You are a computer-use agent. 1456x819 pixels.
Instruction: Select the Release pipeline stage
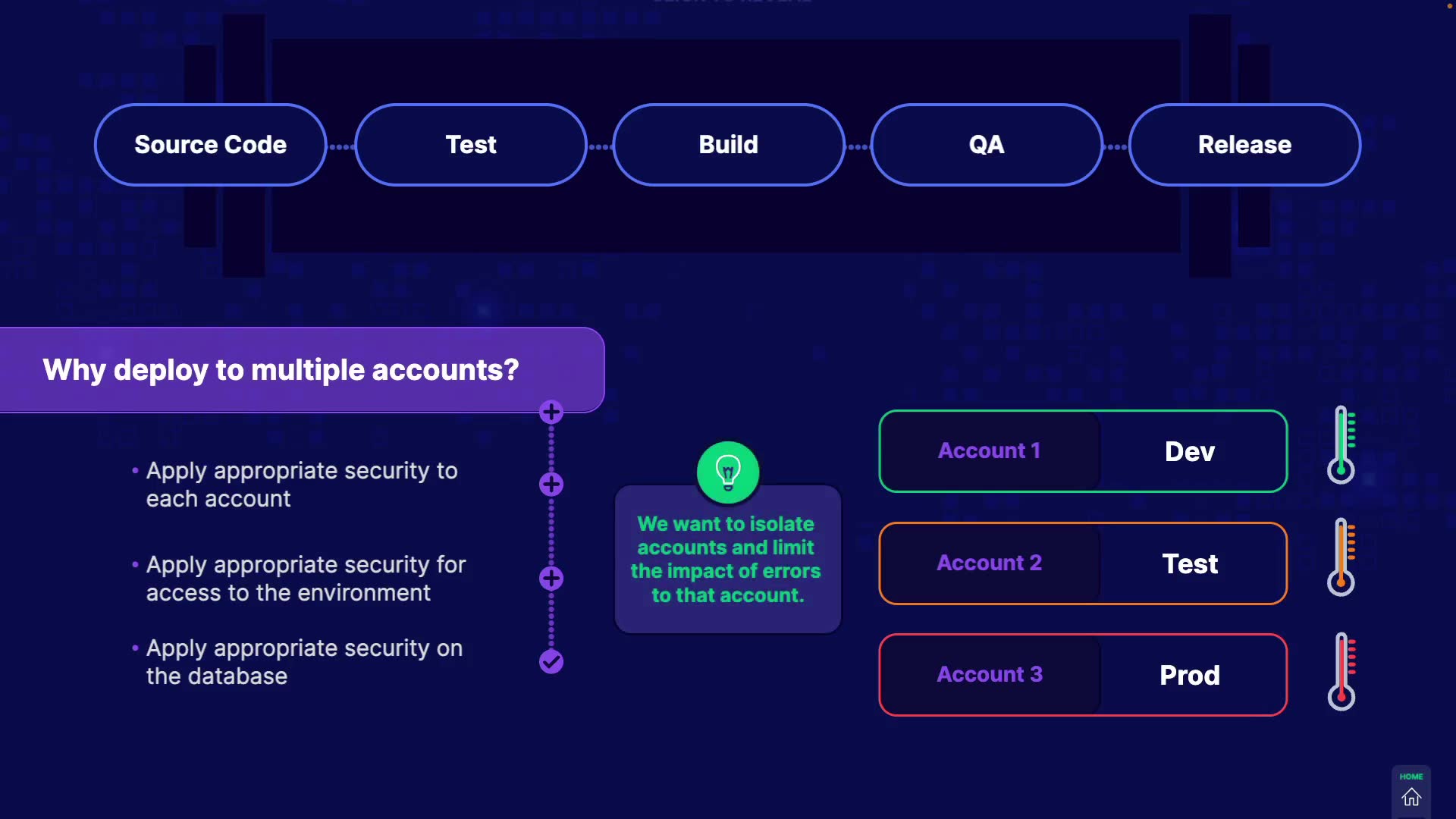coord(1244,145)
